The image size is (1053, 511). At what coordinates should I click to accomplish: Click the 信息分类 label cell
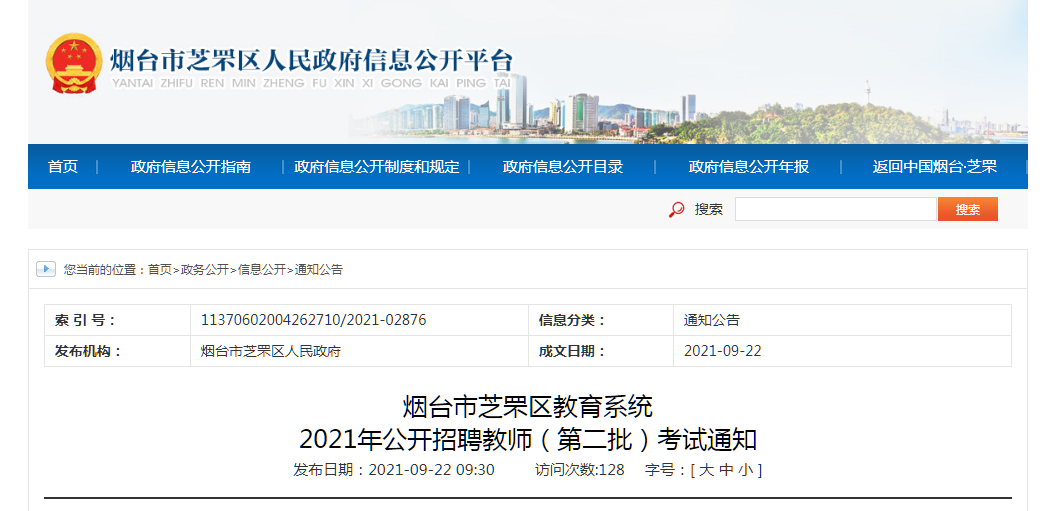601,320
